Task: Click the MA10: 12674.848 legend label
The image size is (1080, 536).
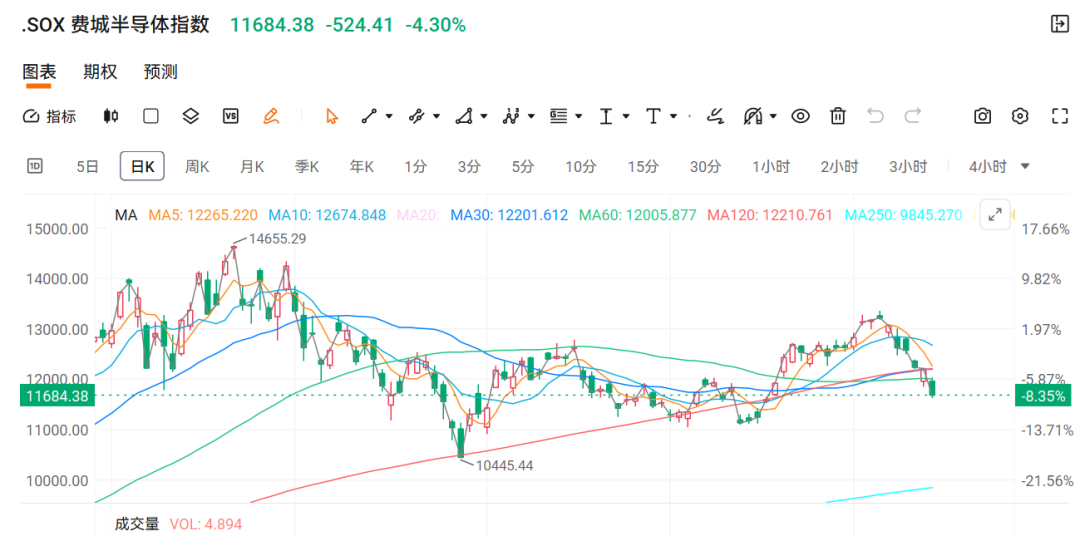Action: point(326,215)
